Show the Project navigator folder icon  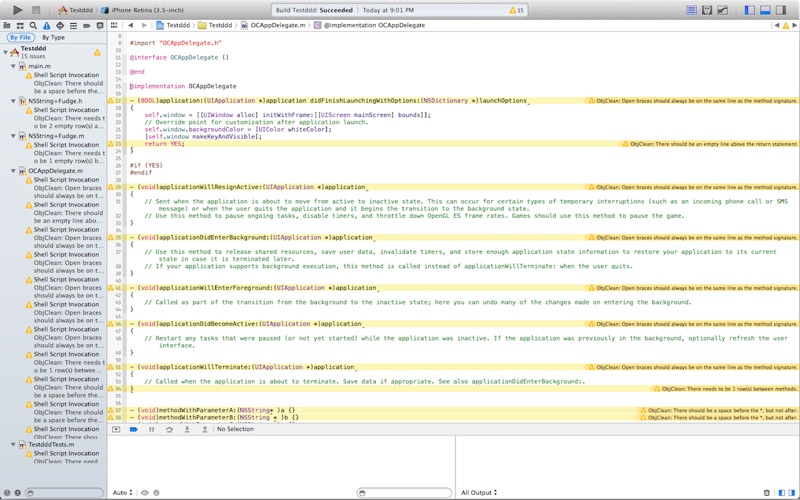point(7,25)
